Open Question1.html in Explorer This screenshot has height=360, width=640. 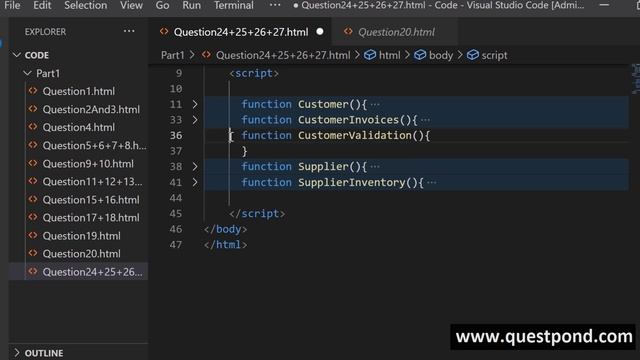(78, 91)
